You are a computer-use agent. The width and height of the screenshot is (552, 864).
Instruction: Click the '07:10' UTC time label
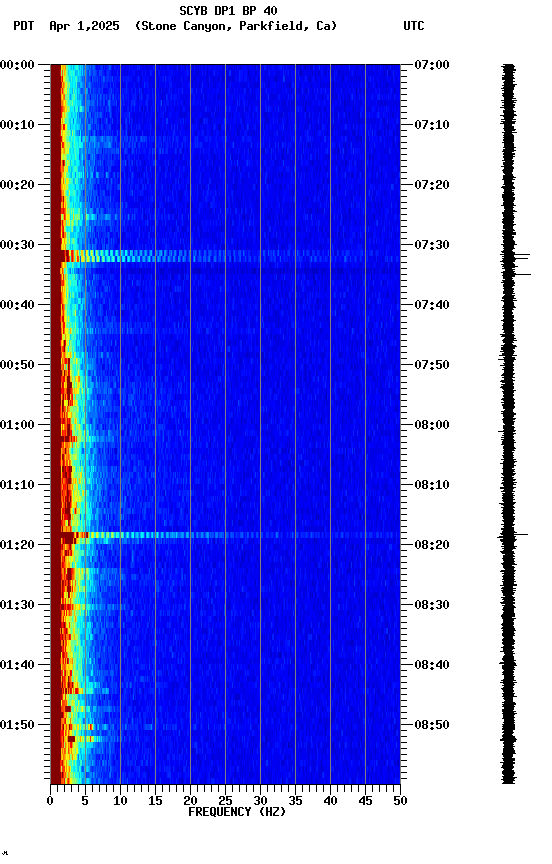(432, 125)
